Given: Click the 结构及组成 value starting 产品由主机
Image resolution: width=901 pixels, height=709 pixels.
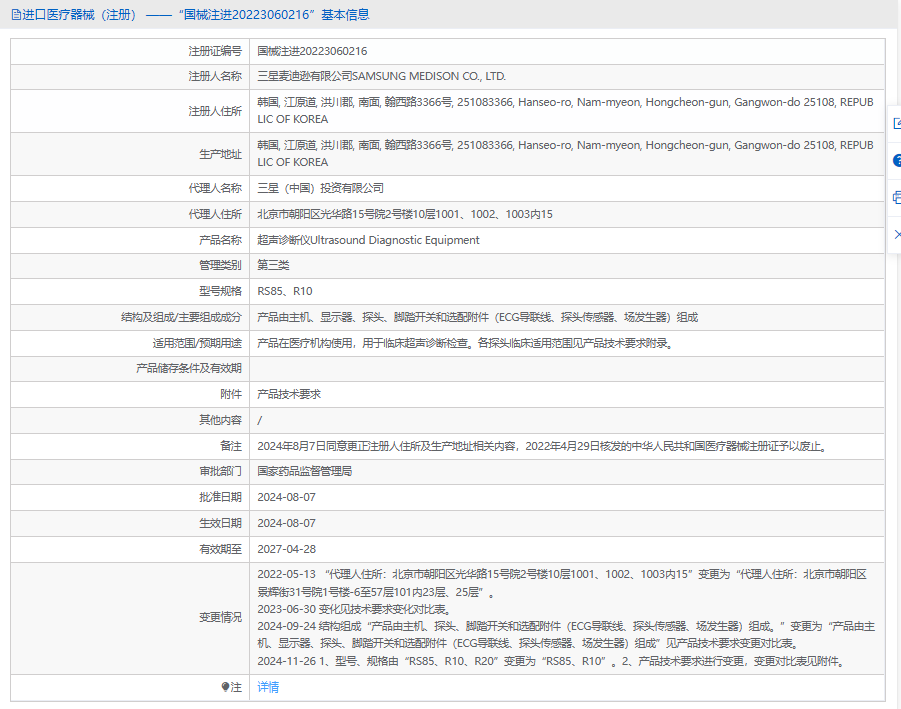Looking at the screenshot, I should [x=477, y=317].
